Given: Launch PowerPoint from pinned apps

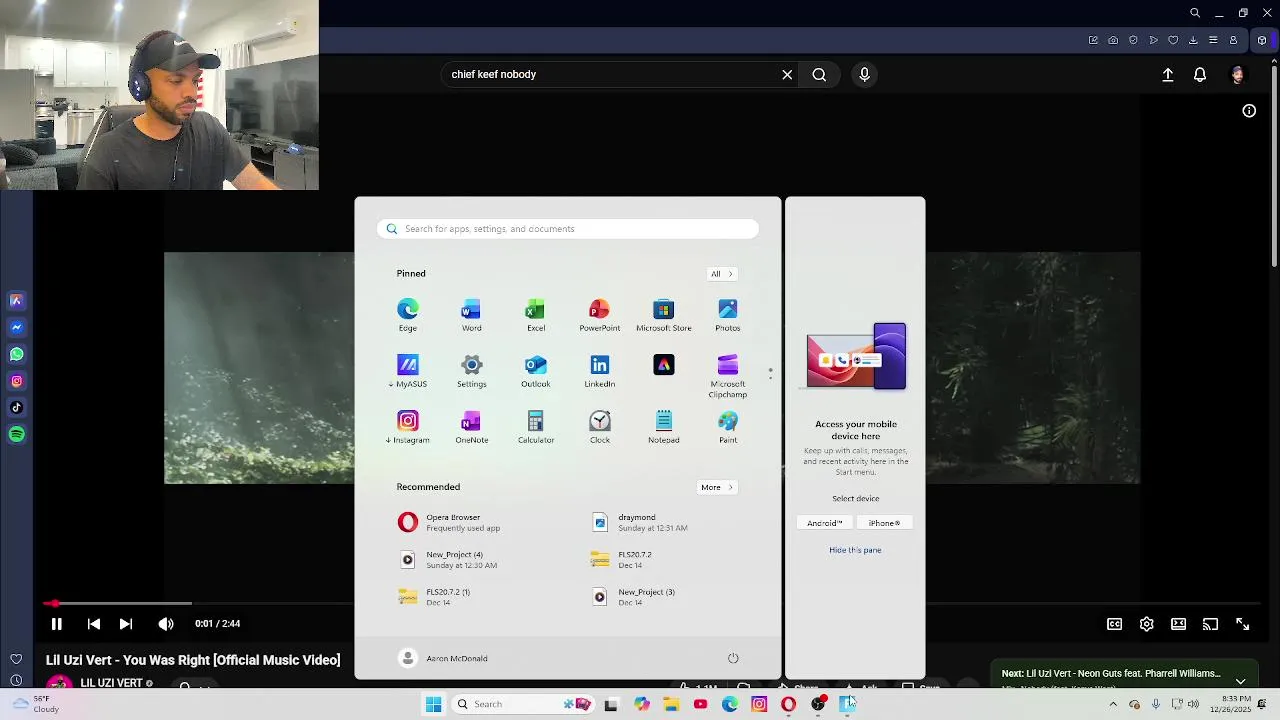Looking at the screenshot, I should click(x=599, y=315).
